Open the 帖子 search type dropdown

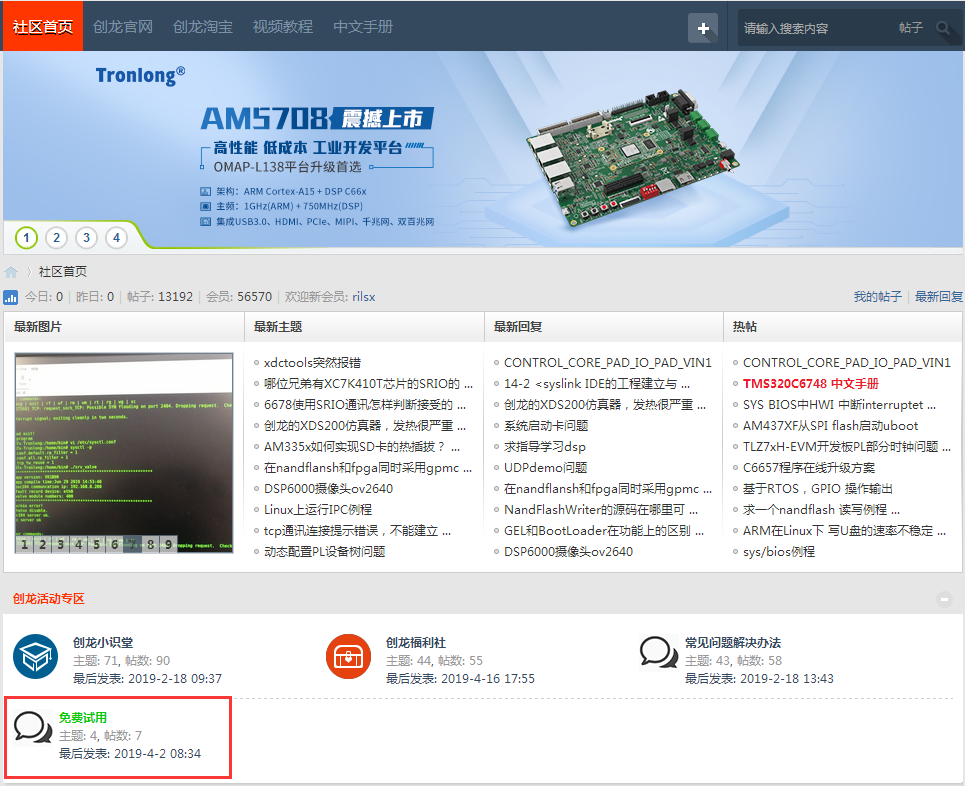coord(910,28)
